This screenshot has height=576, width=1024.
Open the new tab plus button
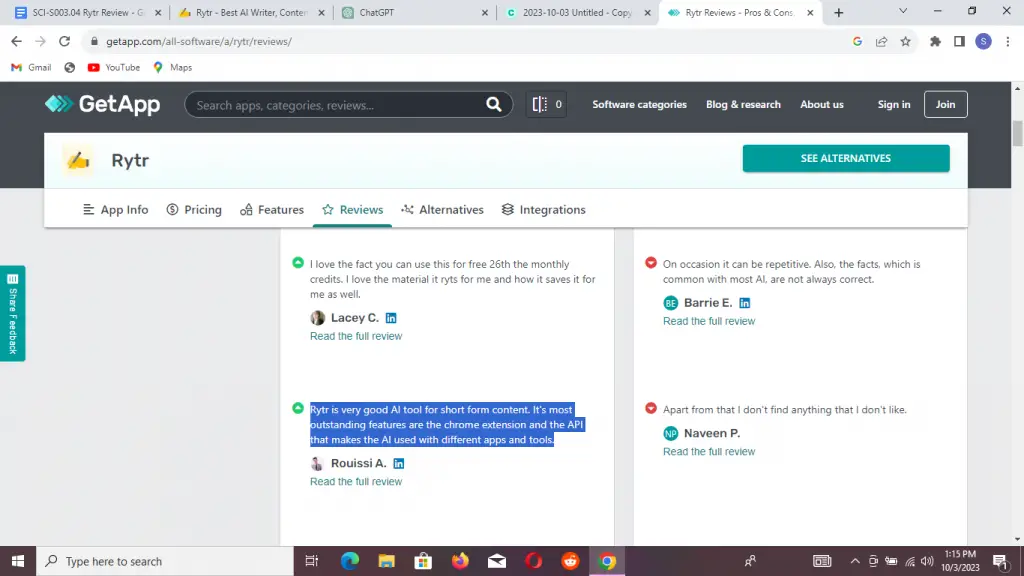tap(839, 12)
